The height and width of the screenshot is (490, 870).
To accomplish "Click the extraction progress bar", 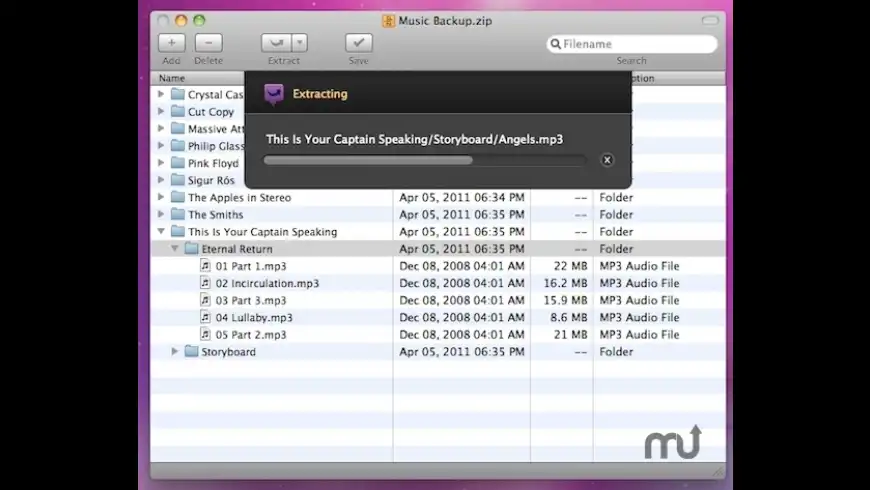I will point(424,160).
